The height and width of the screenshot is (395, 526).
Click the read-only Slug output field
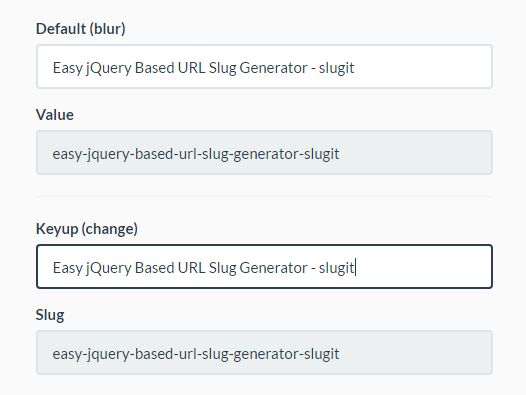pyautogui.click(x=264, y=352)
